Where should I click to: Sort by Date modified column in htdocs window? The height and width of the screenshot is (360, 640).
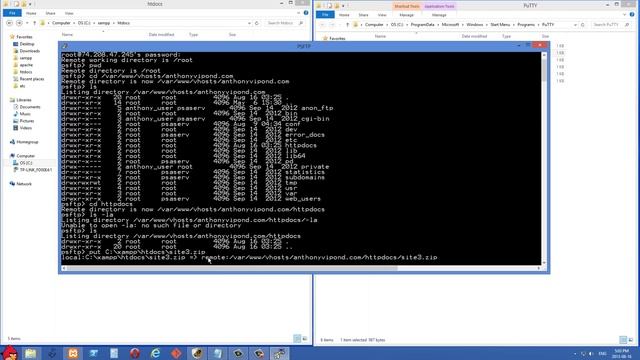[x=161, y=35]
